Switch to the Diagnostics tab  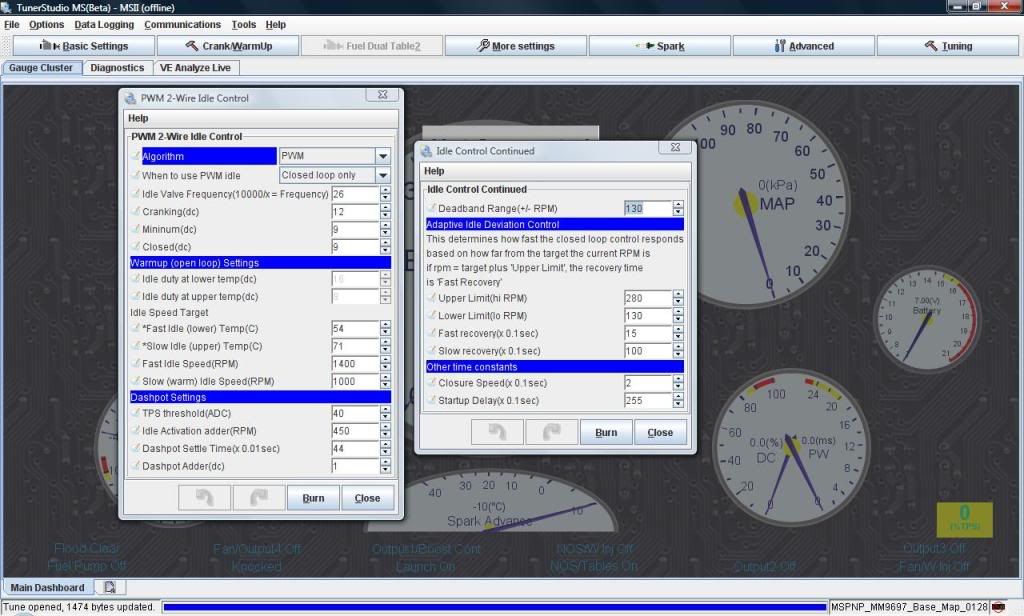click(x=117, y=67)
